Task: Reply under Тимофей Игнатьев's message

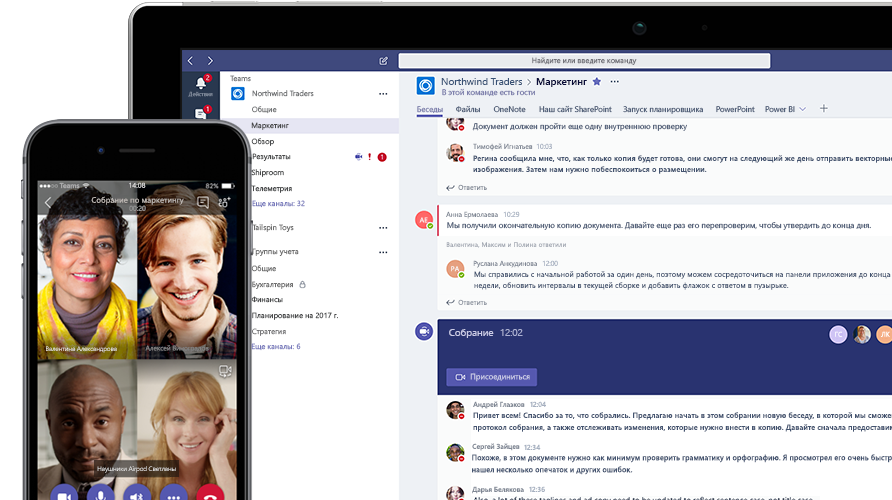Action: coord(466,188)
